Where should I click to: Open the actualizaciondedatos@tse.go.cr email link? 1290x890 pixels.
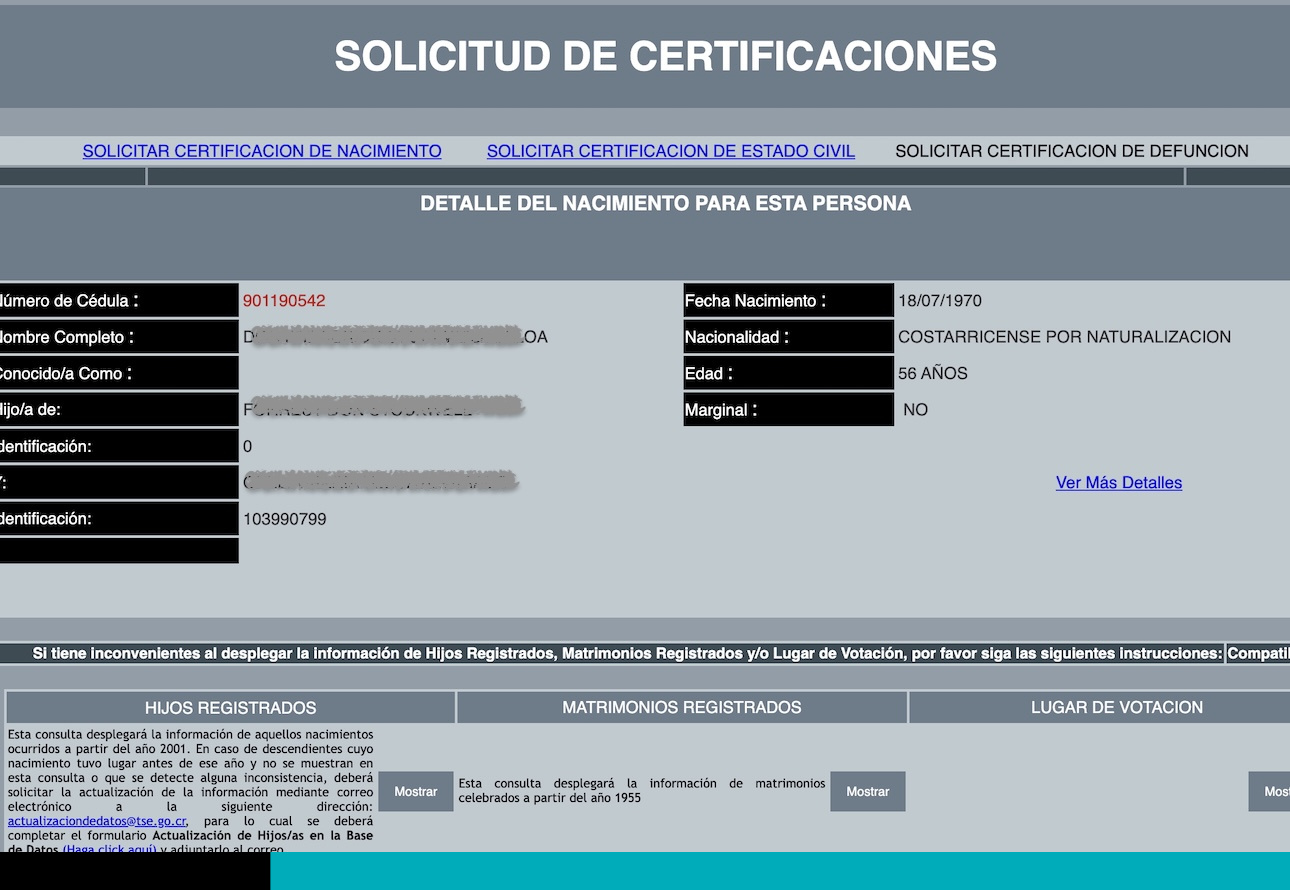point(97,821)
